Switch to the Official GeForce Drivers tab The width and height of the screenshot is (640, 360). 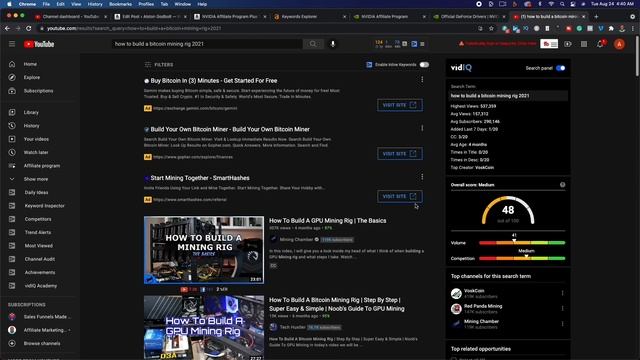469,17
